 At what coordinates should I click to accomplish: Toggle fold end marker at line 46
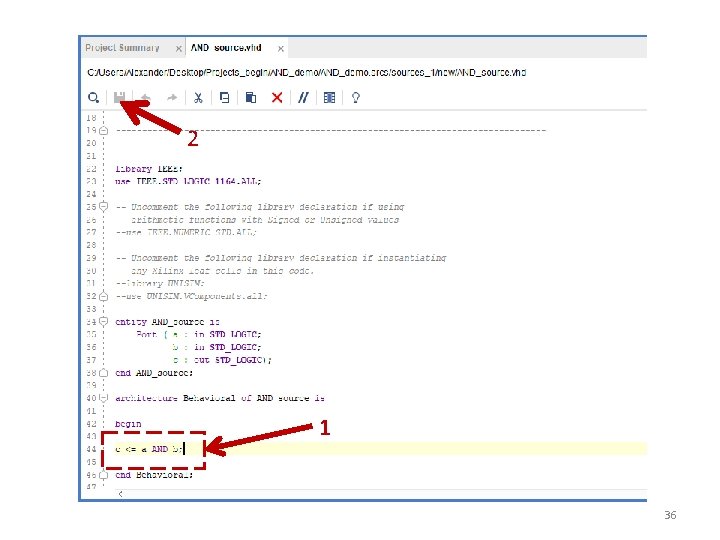pos(104,475)
